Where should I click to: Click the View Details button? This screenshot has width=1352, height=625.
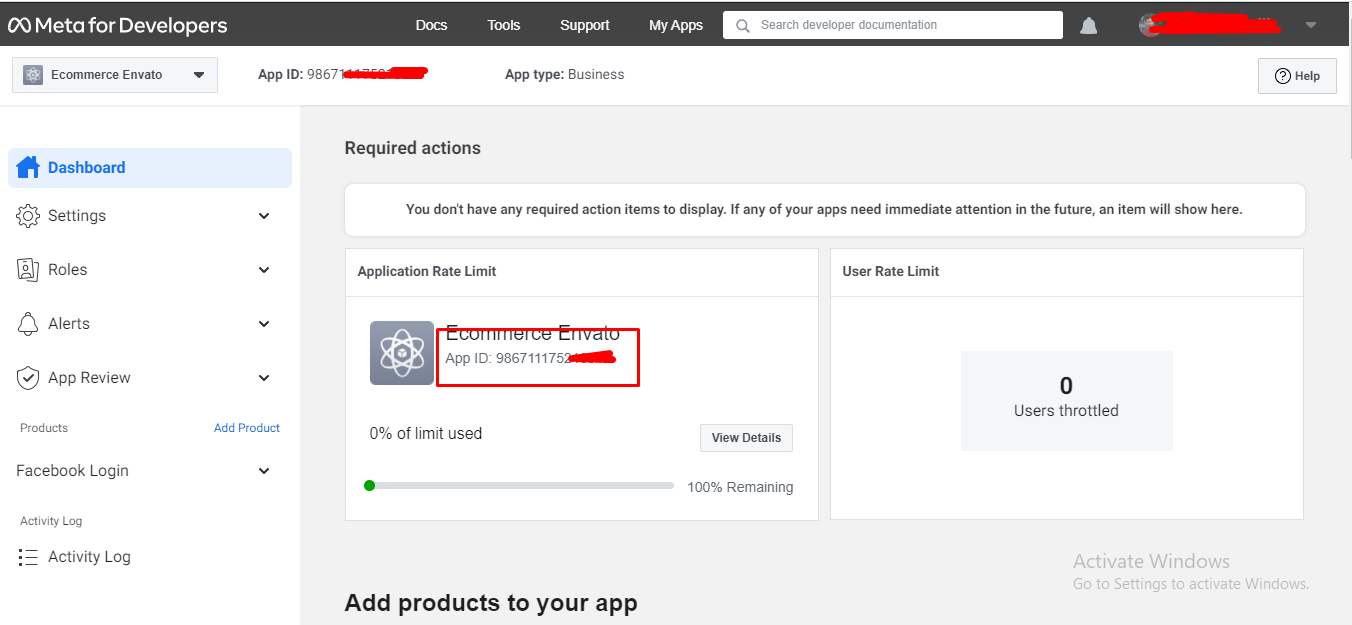click(746, 438)
